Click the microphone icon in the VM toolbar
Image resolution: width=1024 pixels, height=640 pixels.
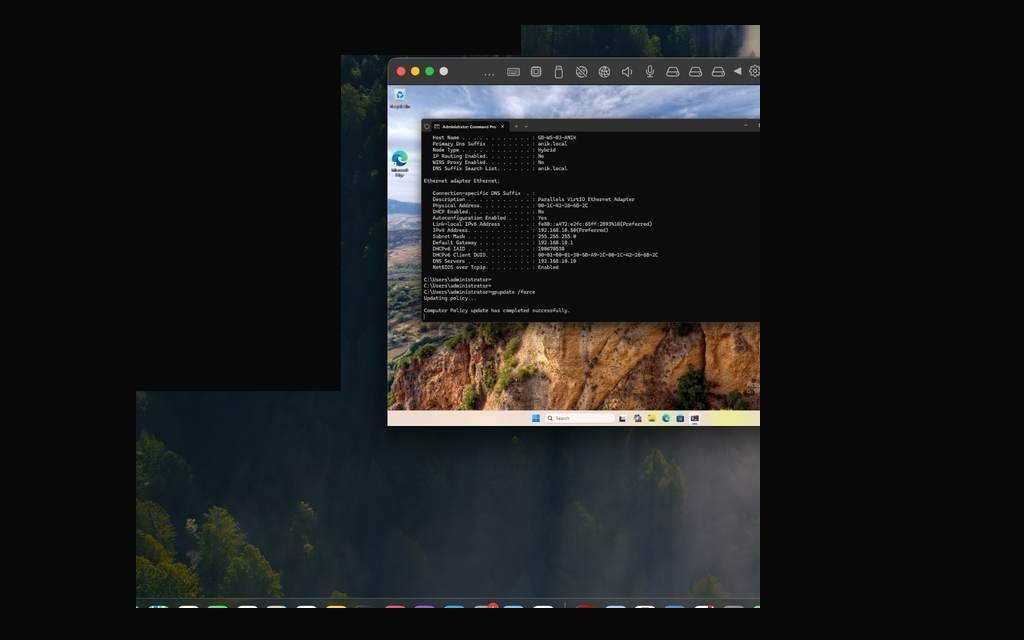(650, 72)
